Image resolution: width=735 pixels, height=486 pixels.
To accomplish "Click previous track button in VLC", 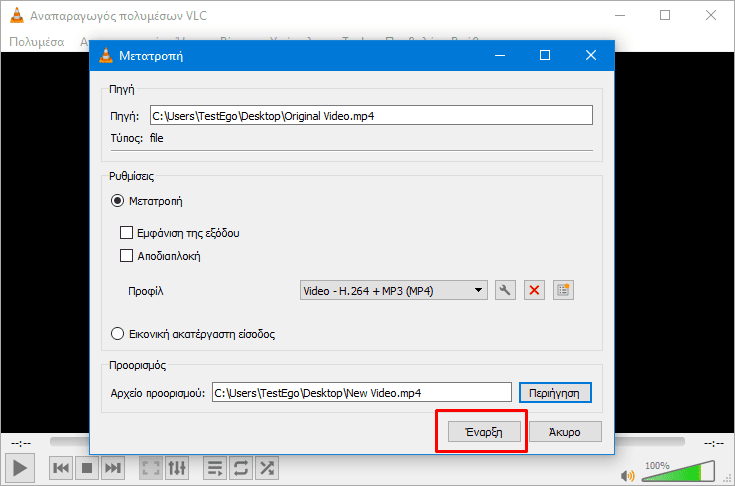I will [x=61, y=468].
